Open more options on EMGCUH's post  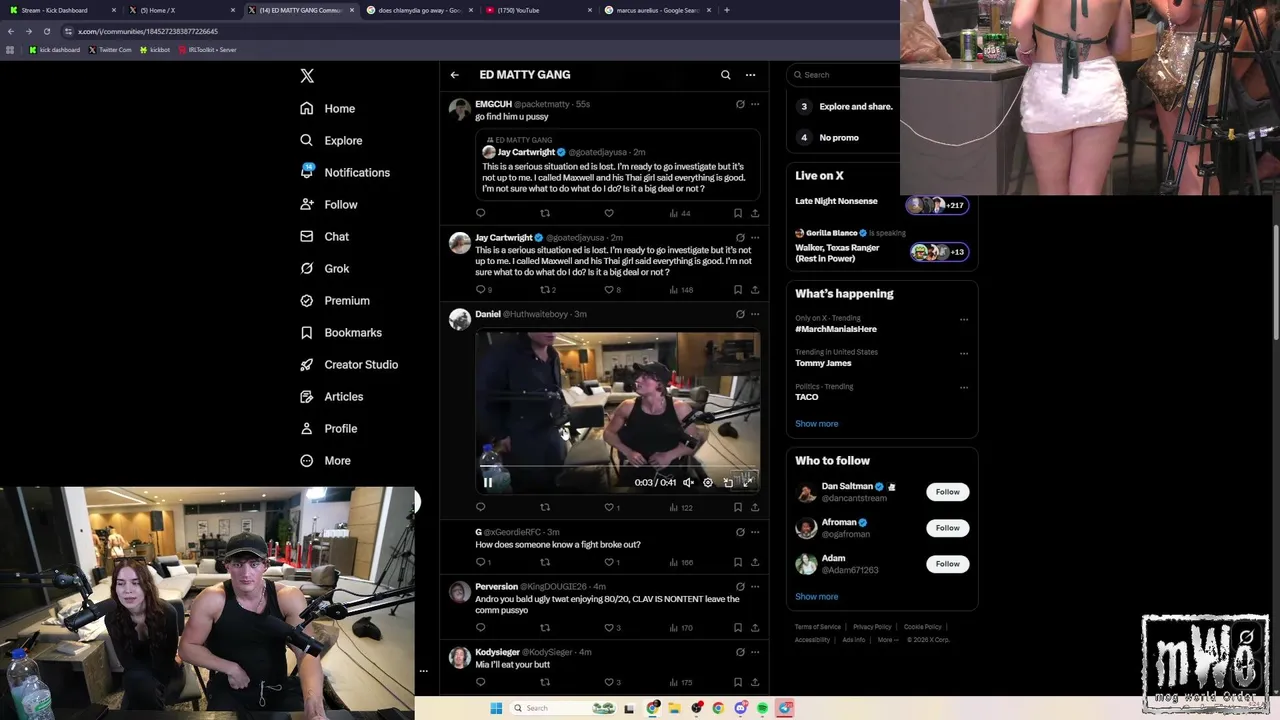[755, 104]
